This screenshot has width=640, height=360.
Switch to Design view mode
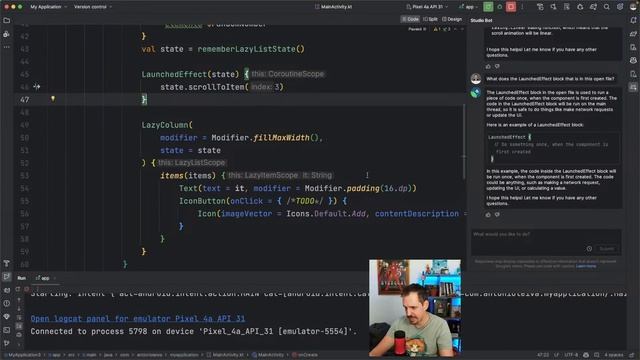(452, 19)
